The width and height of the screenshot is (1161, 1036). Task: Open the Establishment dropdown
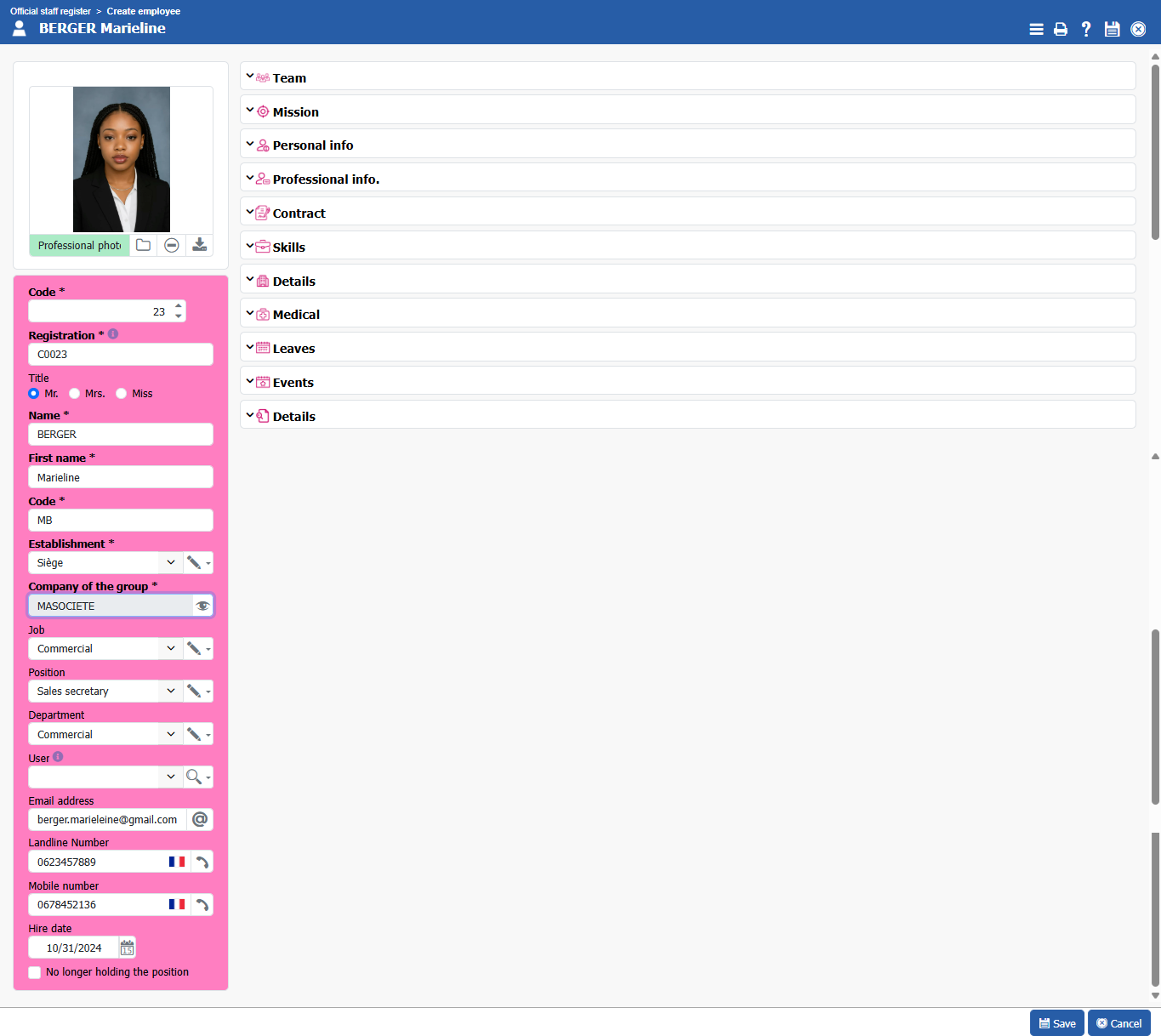click(x=171, y=562)
